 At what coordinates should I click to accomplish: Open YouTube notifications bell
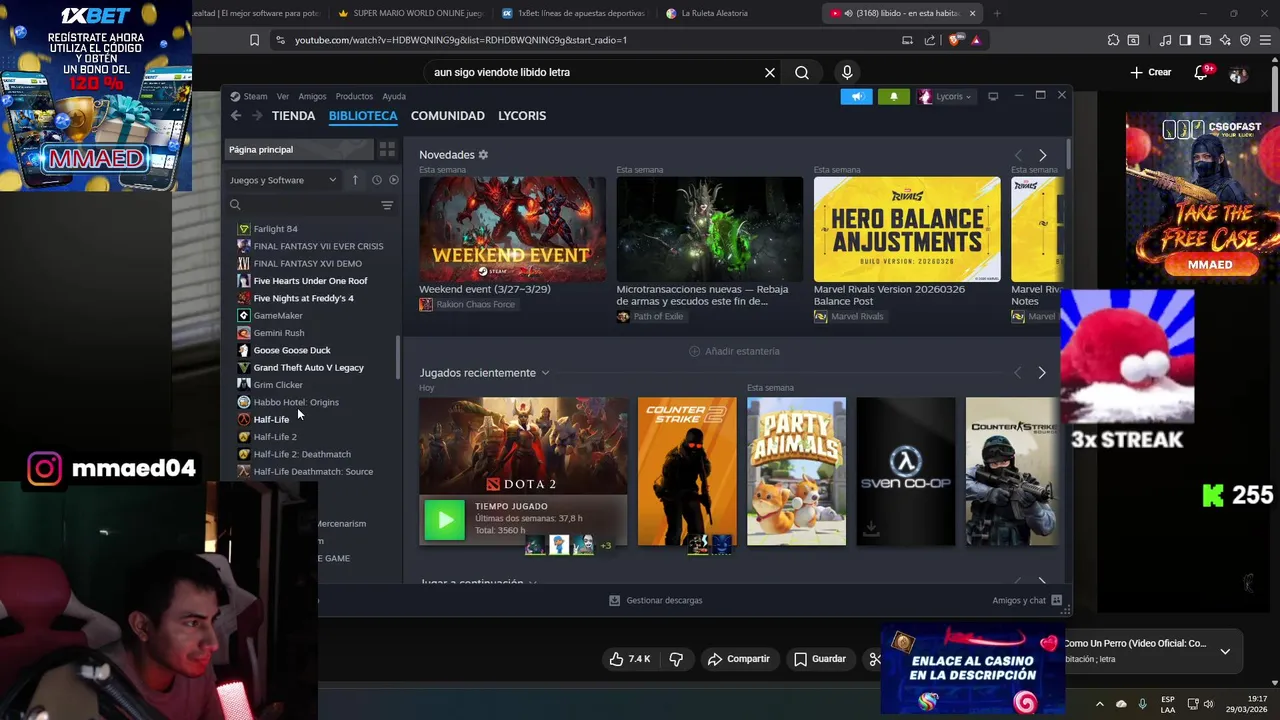[1201, 73]
